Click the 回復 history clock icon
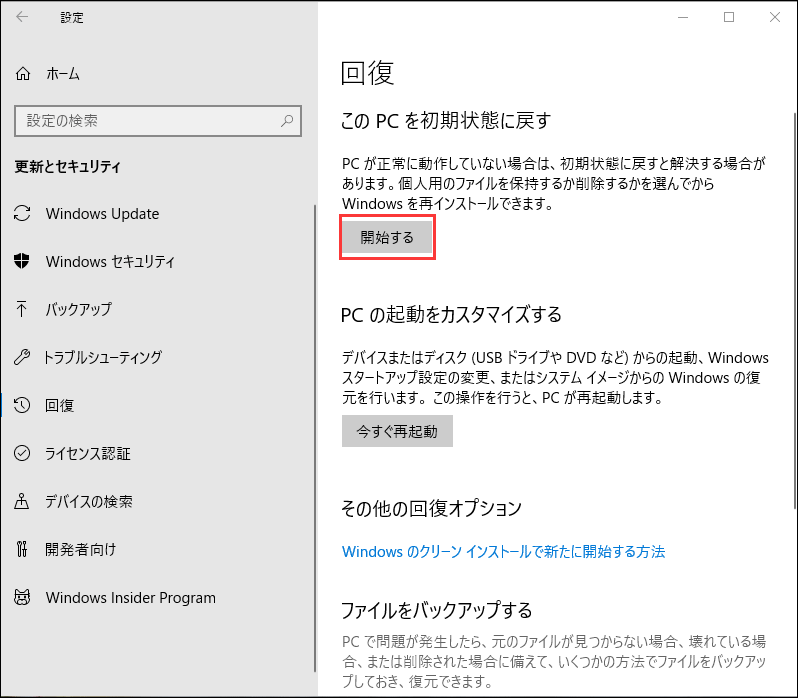Image resolution: width=798 pixels, height=698 pixels. [22, 405]
